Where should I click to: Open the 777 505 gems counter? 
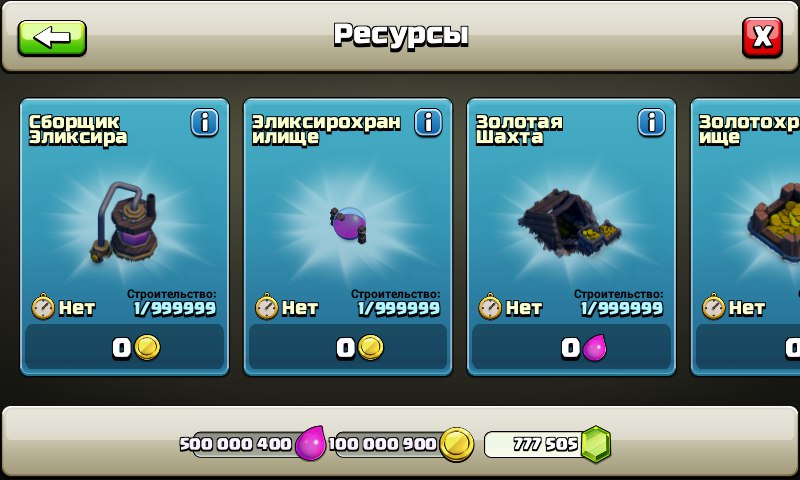click(x=546, y=444)
